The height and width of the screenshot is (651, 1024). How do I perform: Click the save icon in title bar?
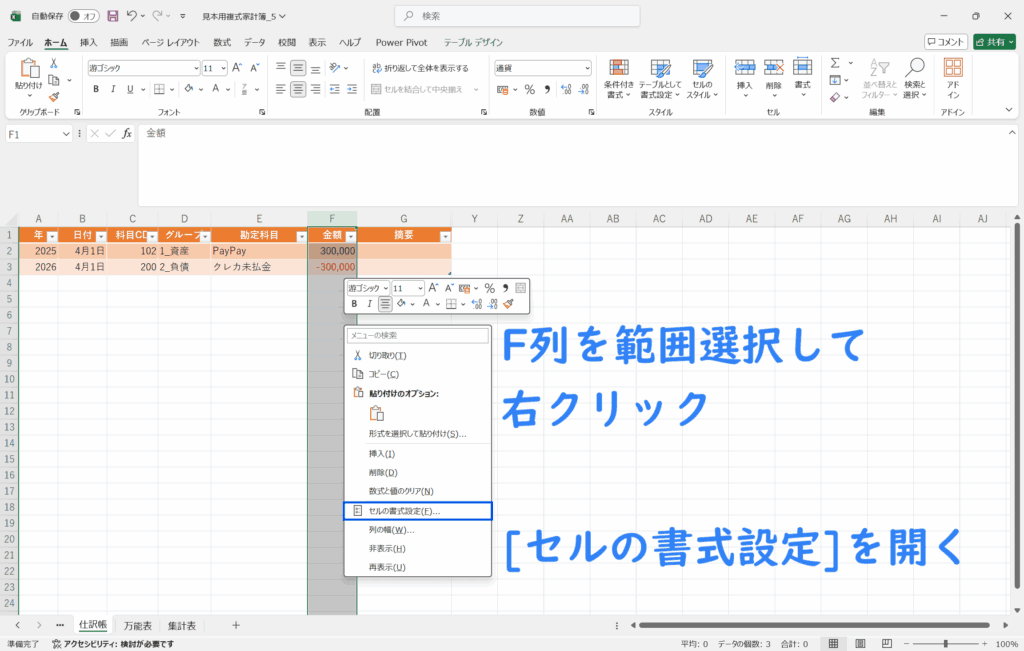click(112, 16)
